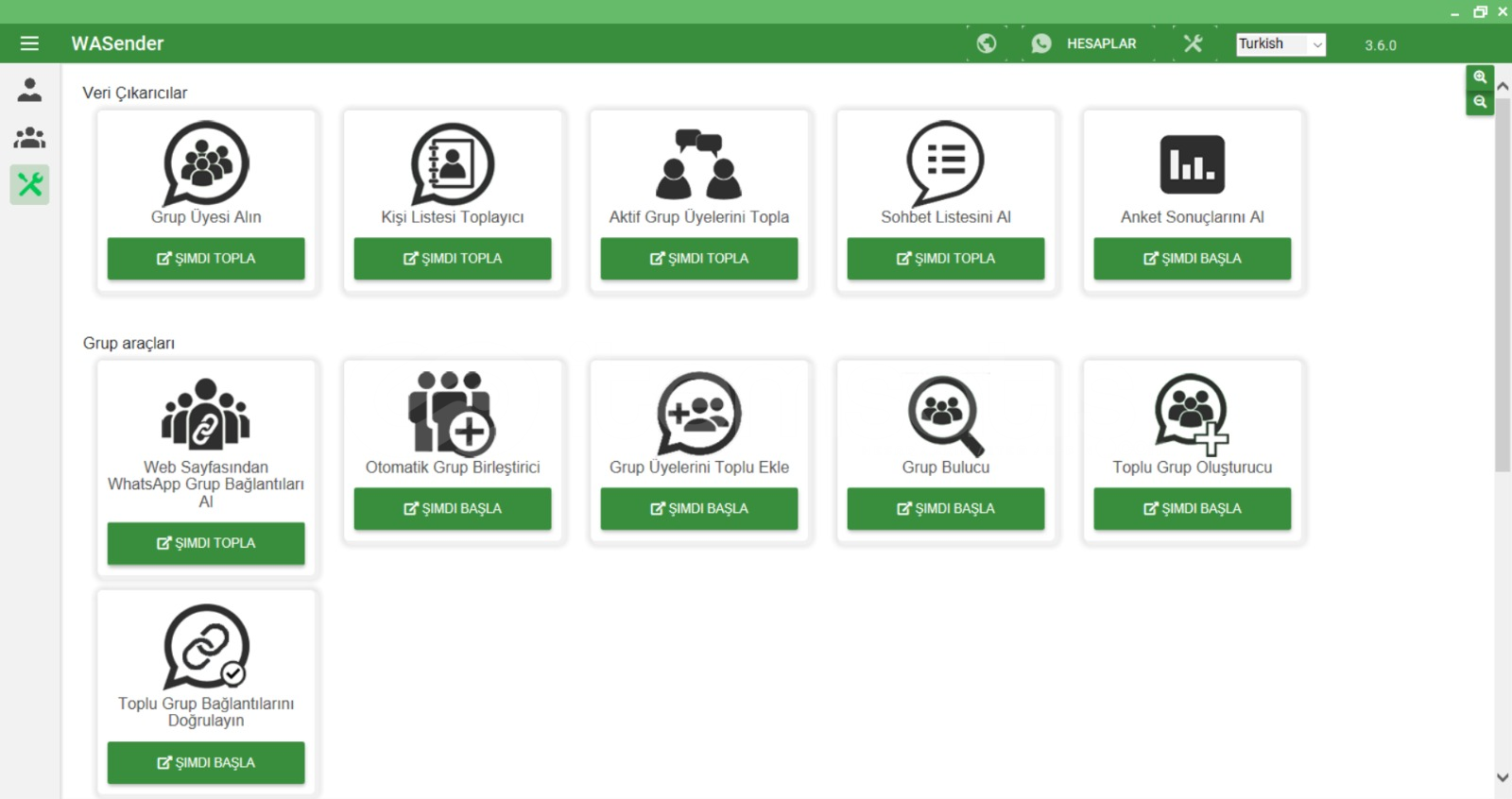Click the Aktif Grup Üyelerini Topla icon

tap(698, 164)
